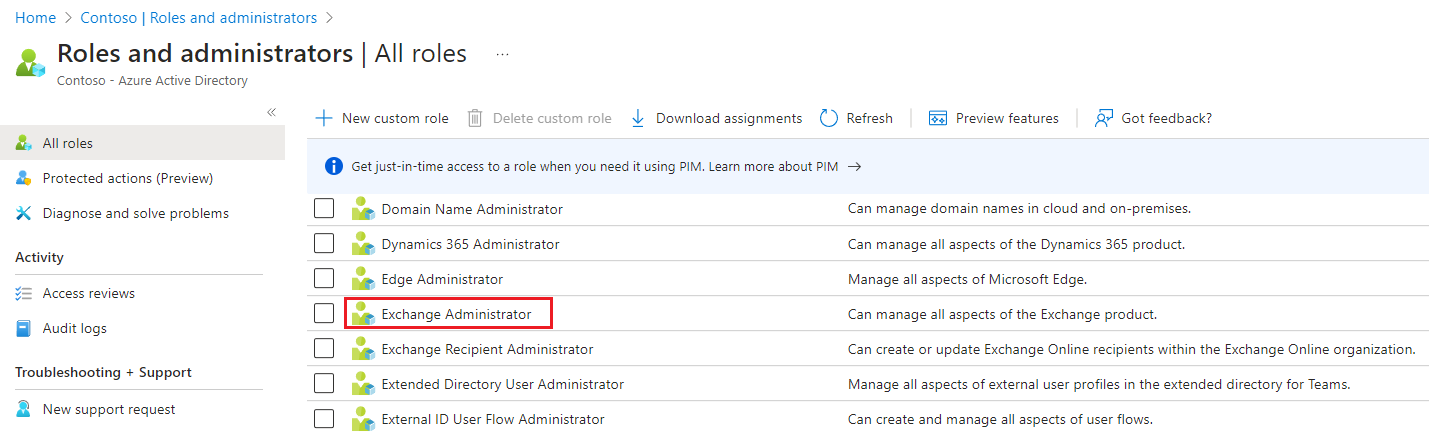
Task: Click the Got feedback person icon
Action: (x=1104, y=118)
